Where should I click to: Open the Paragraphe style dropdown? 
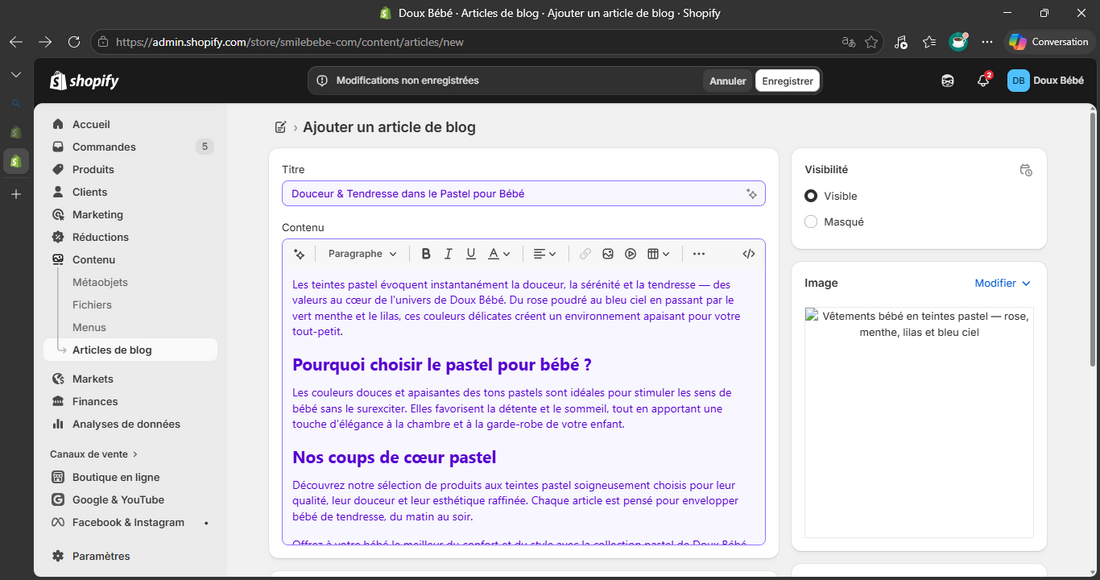362,254
